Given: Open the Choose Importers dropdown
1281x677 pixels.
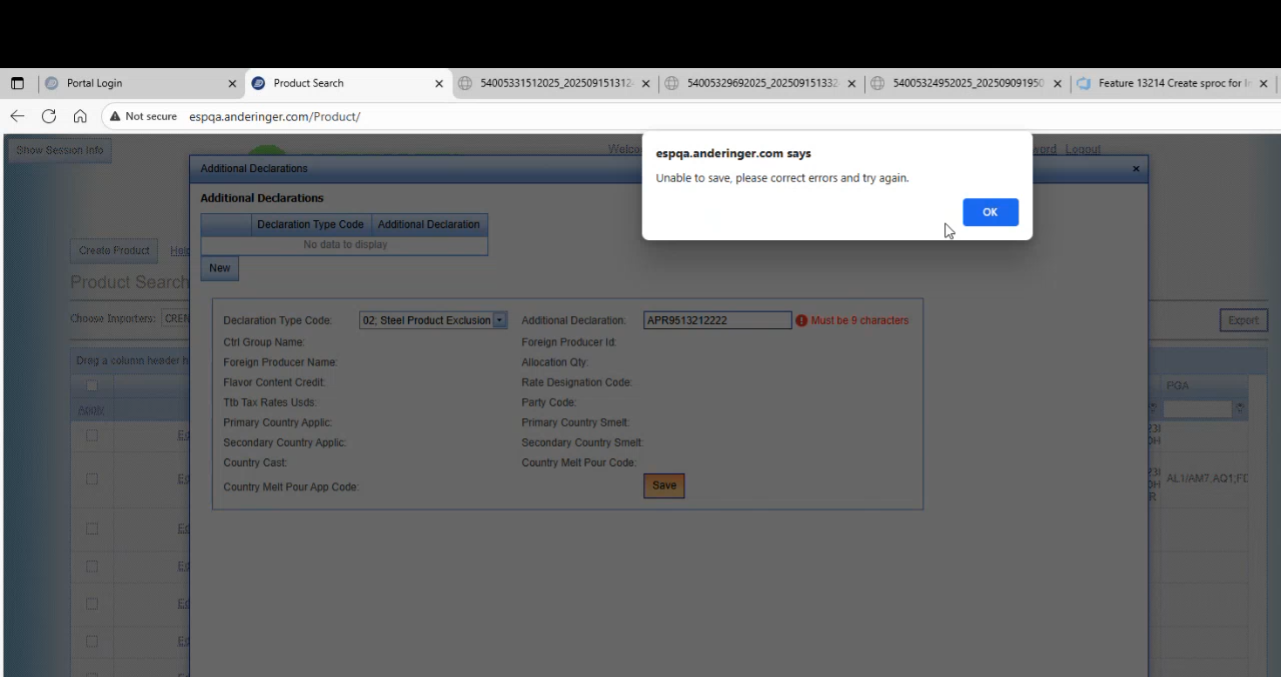Looking at the screenshot, I should coord(176,319).
